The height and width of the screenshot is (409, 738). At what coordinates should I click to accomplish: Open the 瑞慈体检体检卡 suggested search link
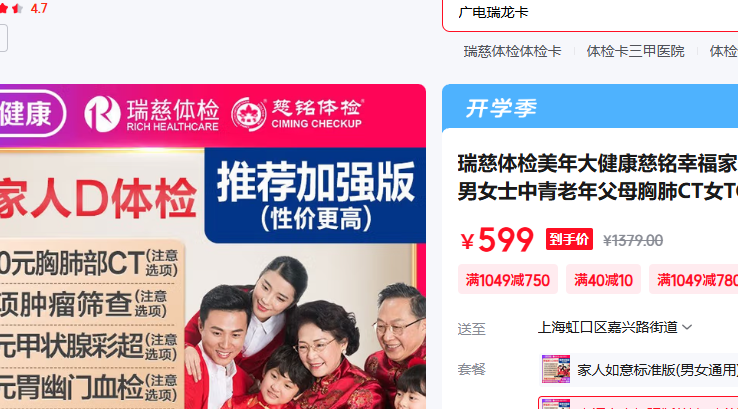(x=512, y=51)
